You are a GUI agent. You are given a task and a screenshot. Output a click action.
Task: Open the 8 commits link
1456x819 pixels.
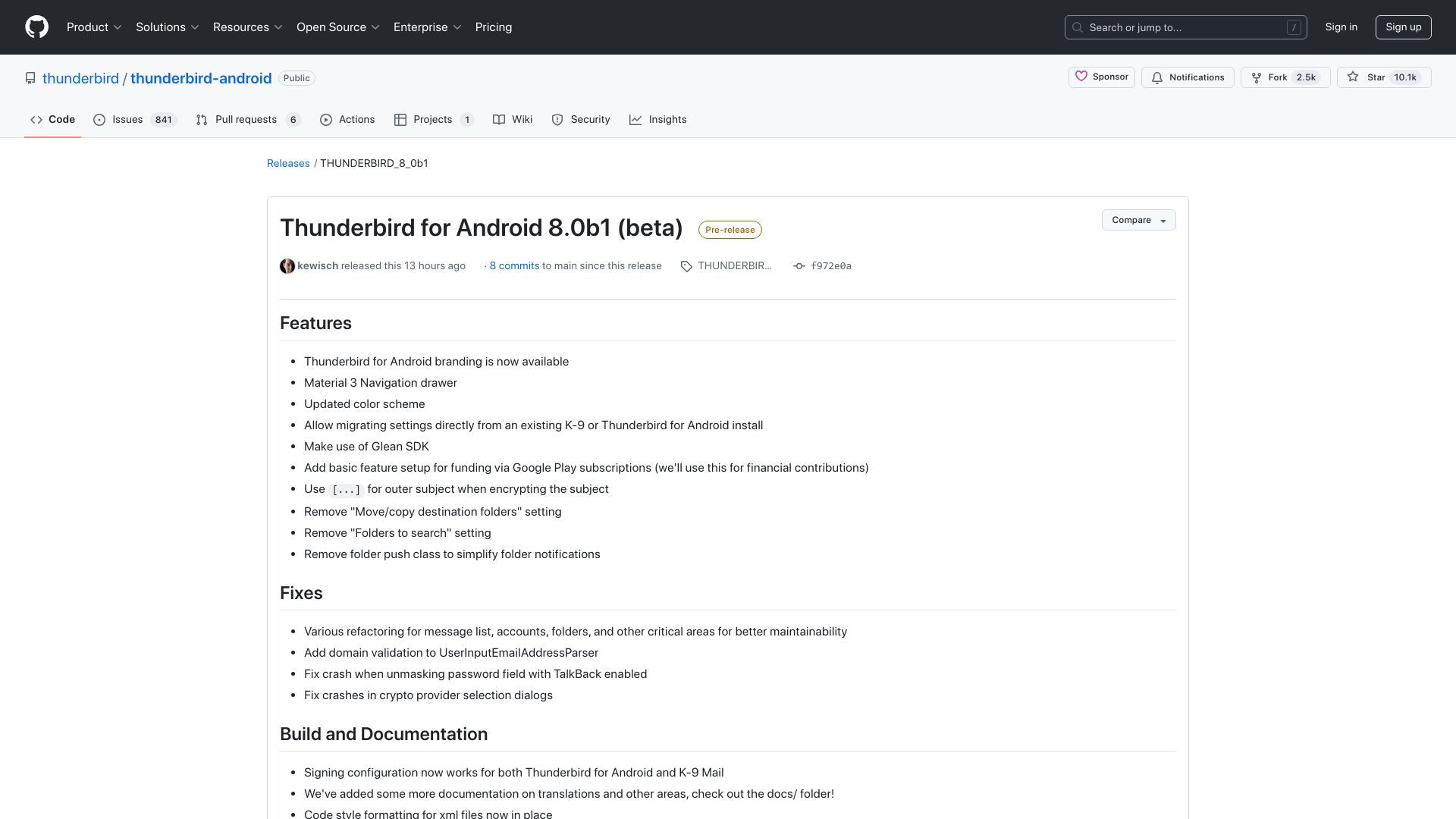click(514, 266)
